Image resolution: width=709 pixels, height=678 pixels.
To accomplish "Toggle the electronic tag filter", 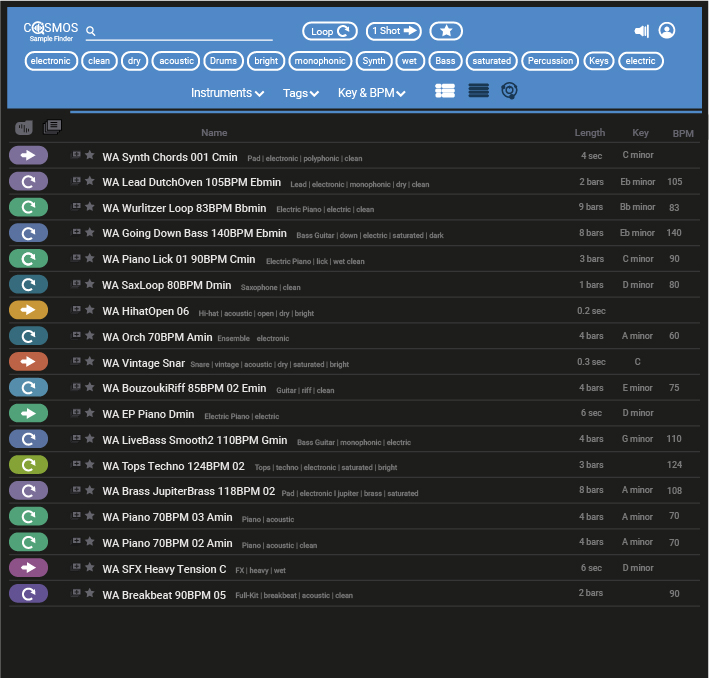I will 51,61.
